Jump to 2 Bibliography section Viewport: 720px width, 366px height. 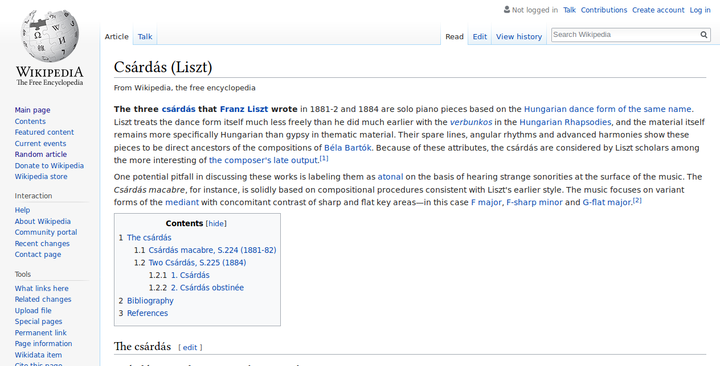(146, 301)
